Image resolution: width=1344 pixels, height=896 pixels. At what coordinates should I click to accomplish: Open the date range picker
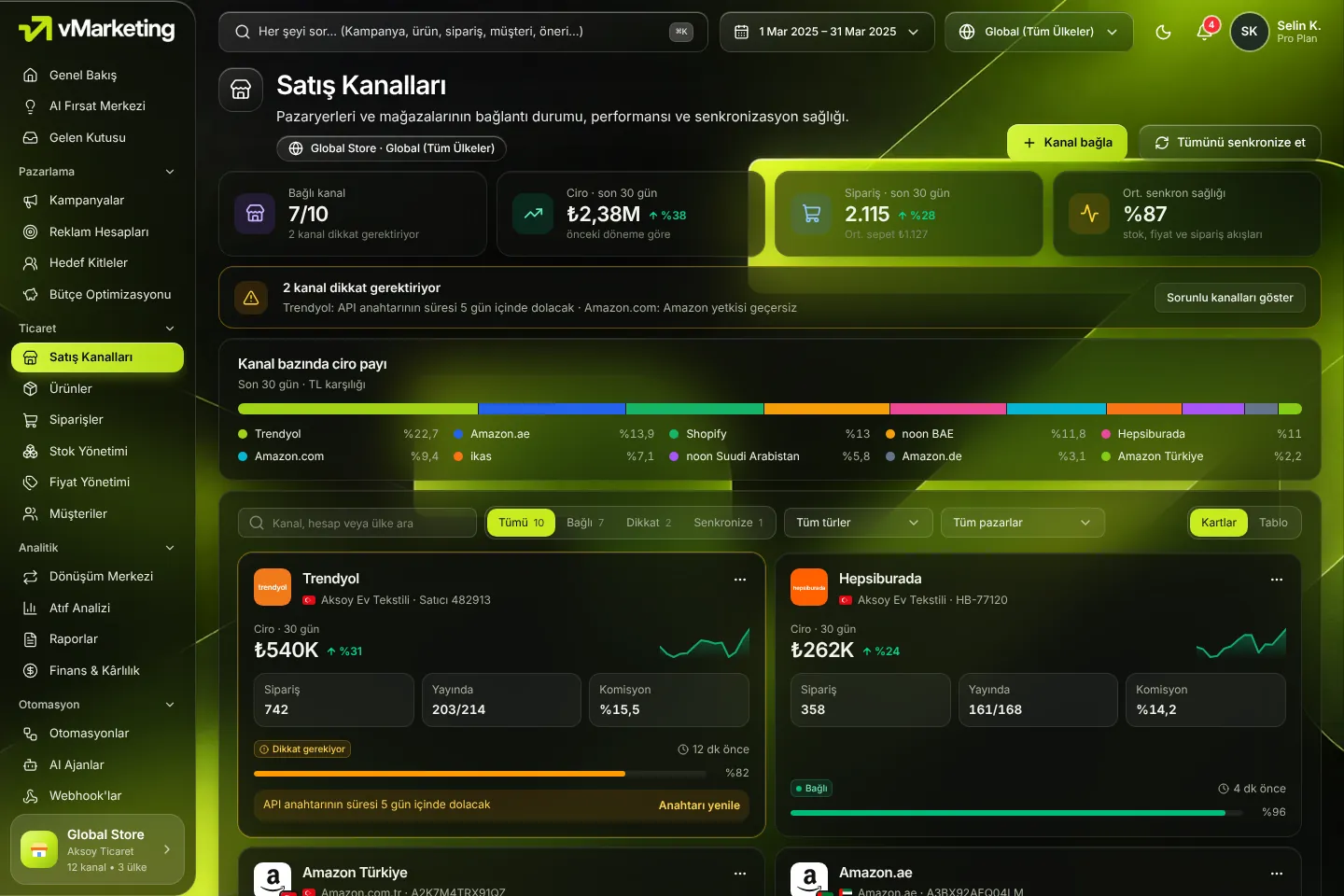(x=827, y=32)
